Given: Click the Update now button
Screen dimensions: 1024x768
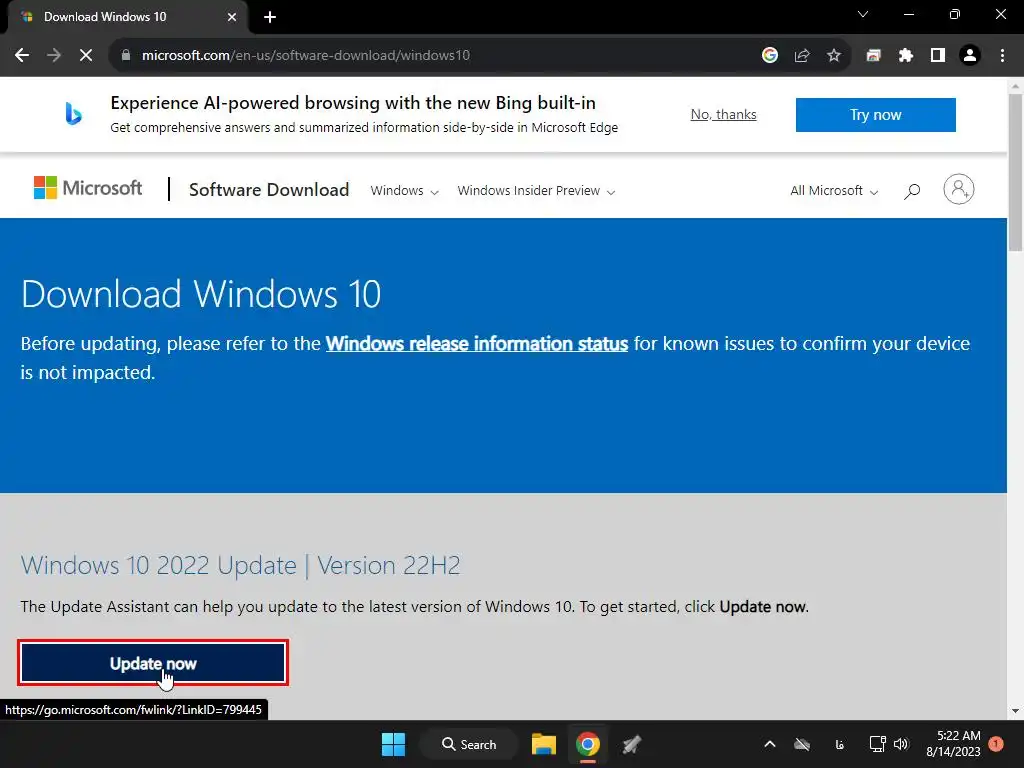Looking at the screenshot, I should (x=153, y=663).
